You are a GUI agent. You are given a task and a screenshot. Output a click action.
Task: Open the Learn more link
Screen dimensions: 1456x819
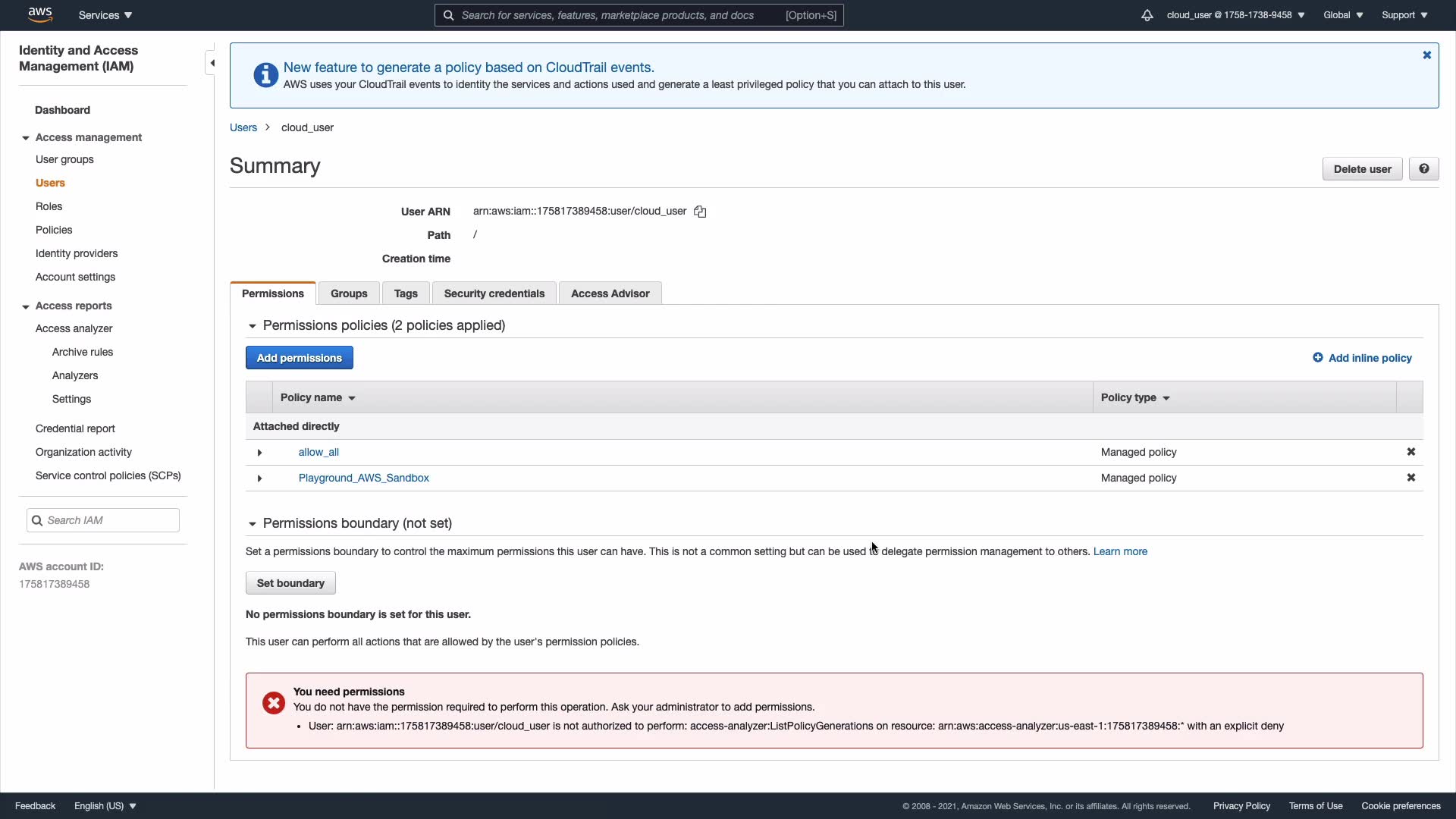coord(1119,551)
